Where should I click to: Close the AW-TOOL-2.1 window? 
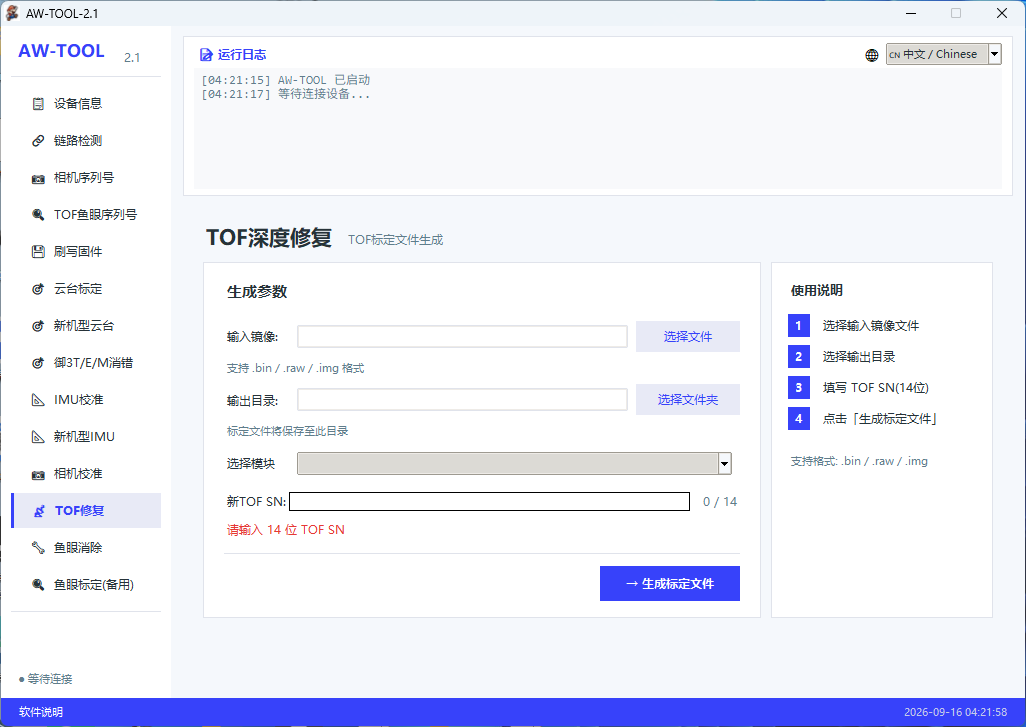coord(1002,13)
